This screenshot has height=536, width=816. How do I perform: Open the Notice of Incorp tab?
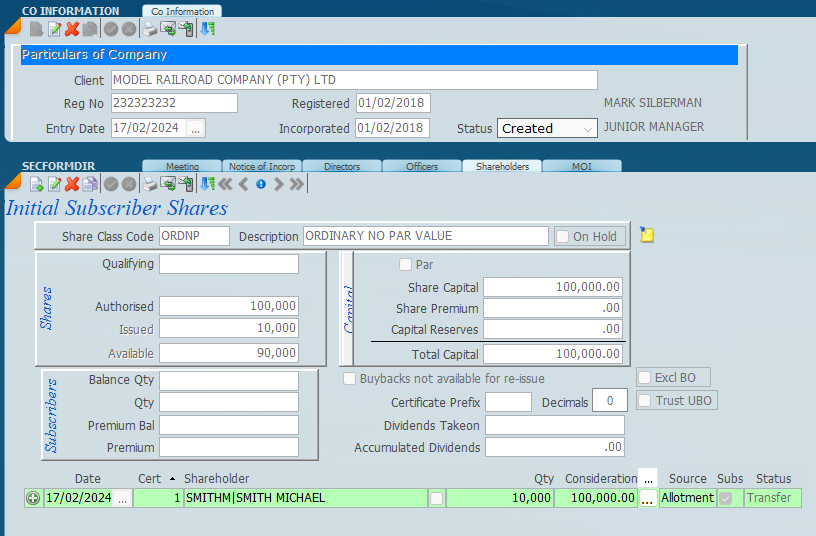(261, 166)
